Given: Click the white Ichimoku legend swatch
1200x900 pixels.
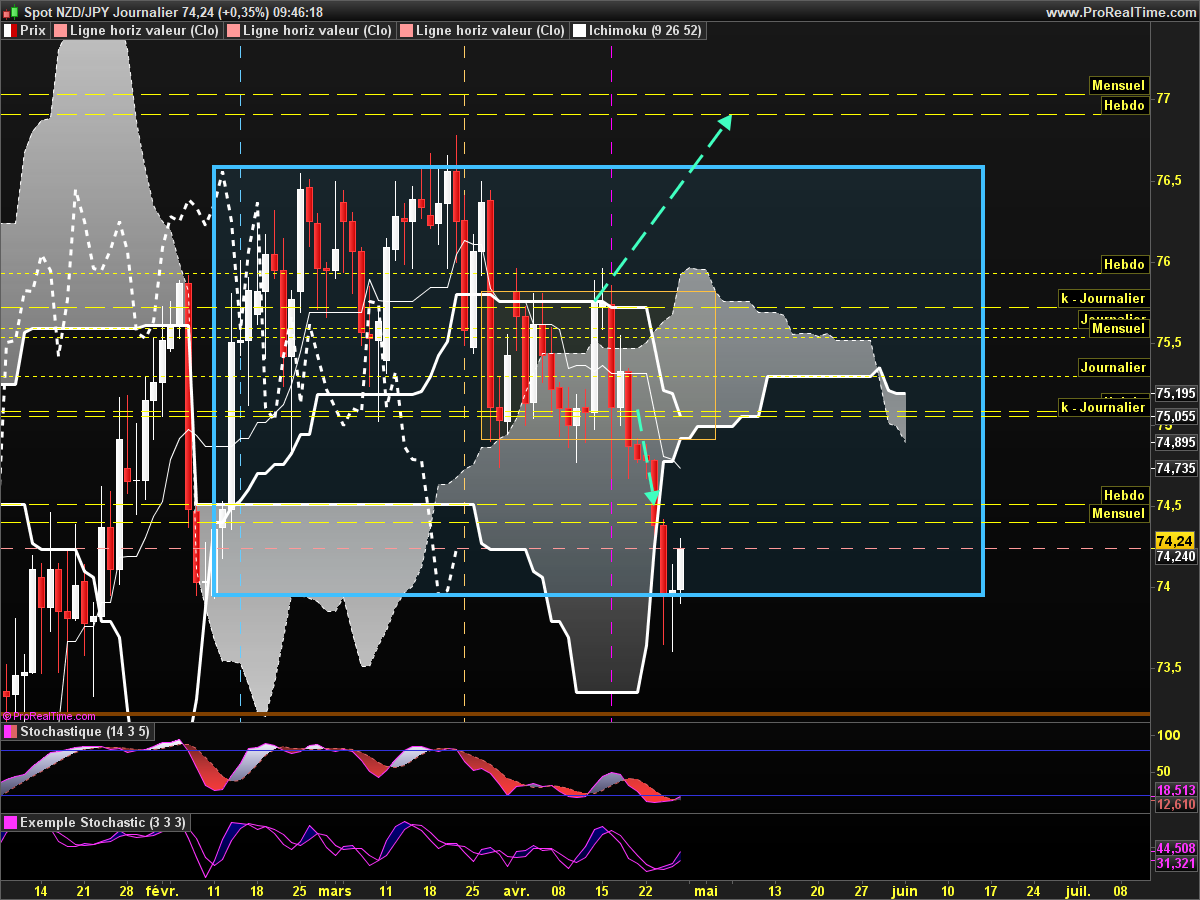Looking at the screenshot, I should pyautogui.click(x=579, y=31).
